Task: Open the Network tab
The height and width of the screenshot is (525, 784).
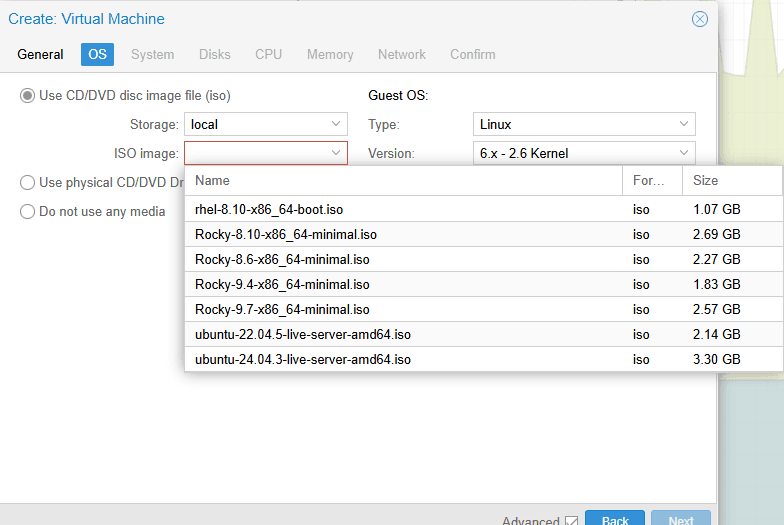Action: pyautogui.click(x=402, y=54)
